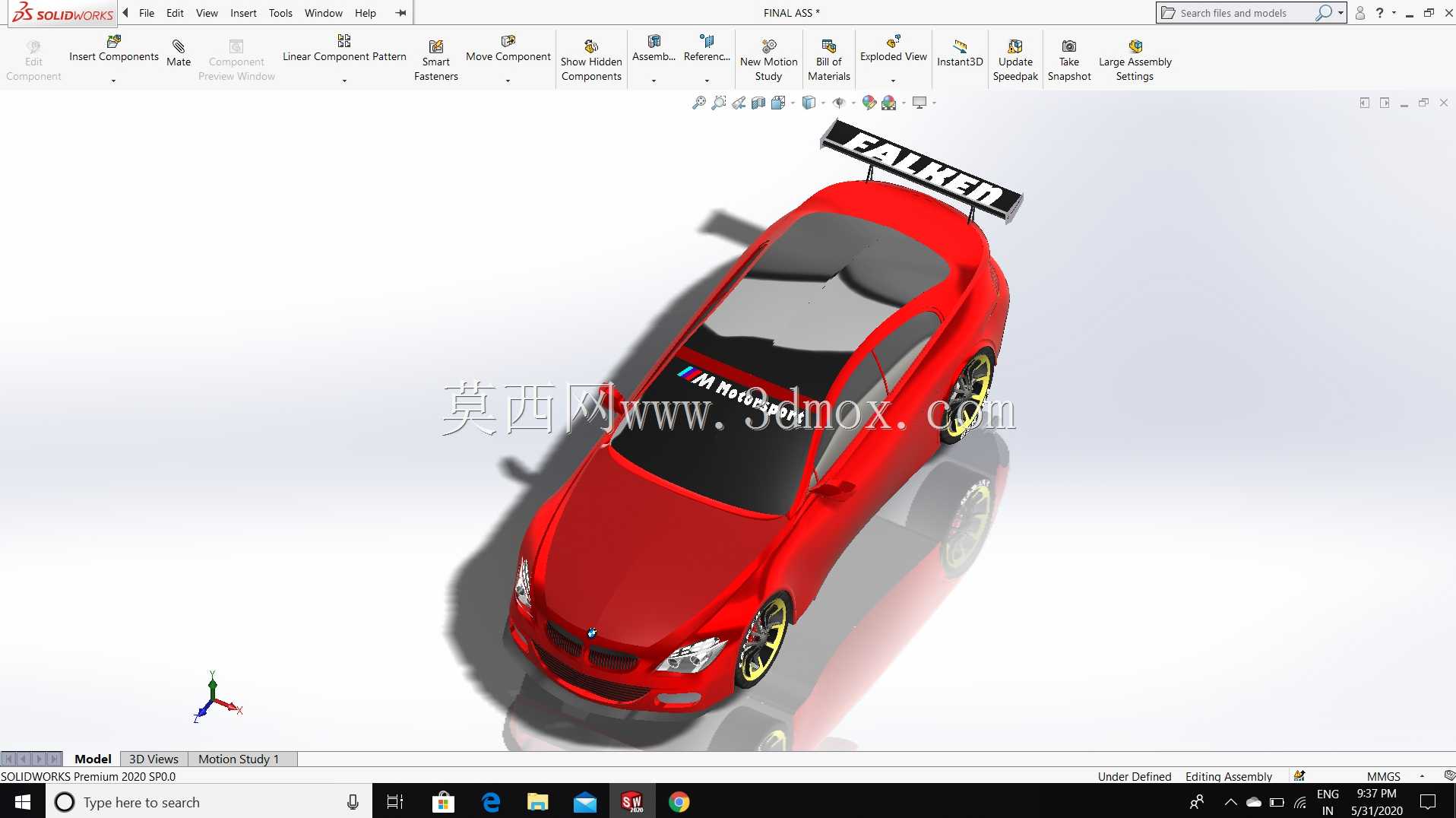Click Previous View icon
The image size is (1456, 818).
739,103
